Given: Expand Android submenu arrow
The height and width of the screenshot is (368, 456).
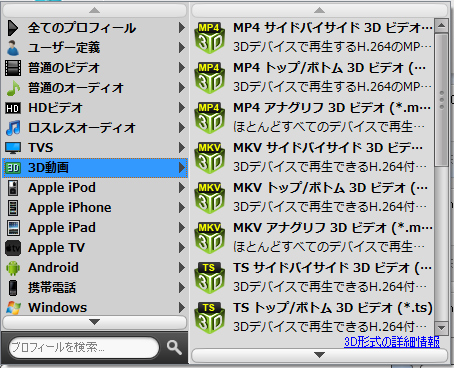Looking at the screenshot, I should pyautogui.click(x=181, y=268).
